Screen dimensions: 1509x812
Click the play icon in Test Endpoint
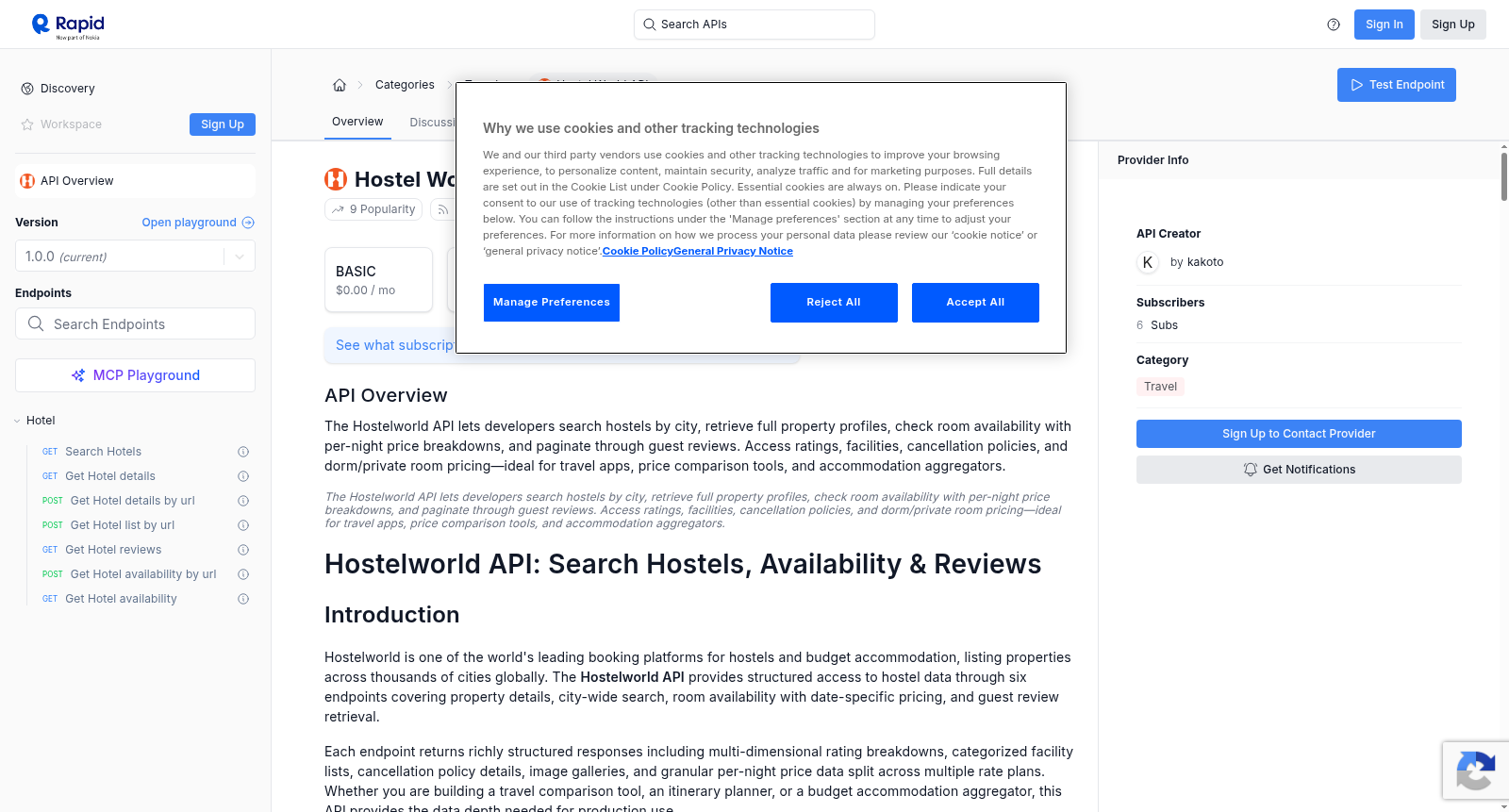click(x=1357, y=85)
